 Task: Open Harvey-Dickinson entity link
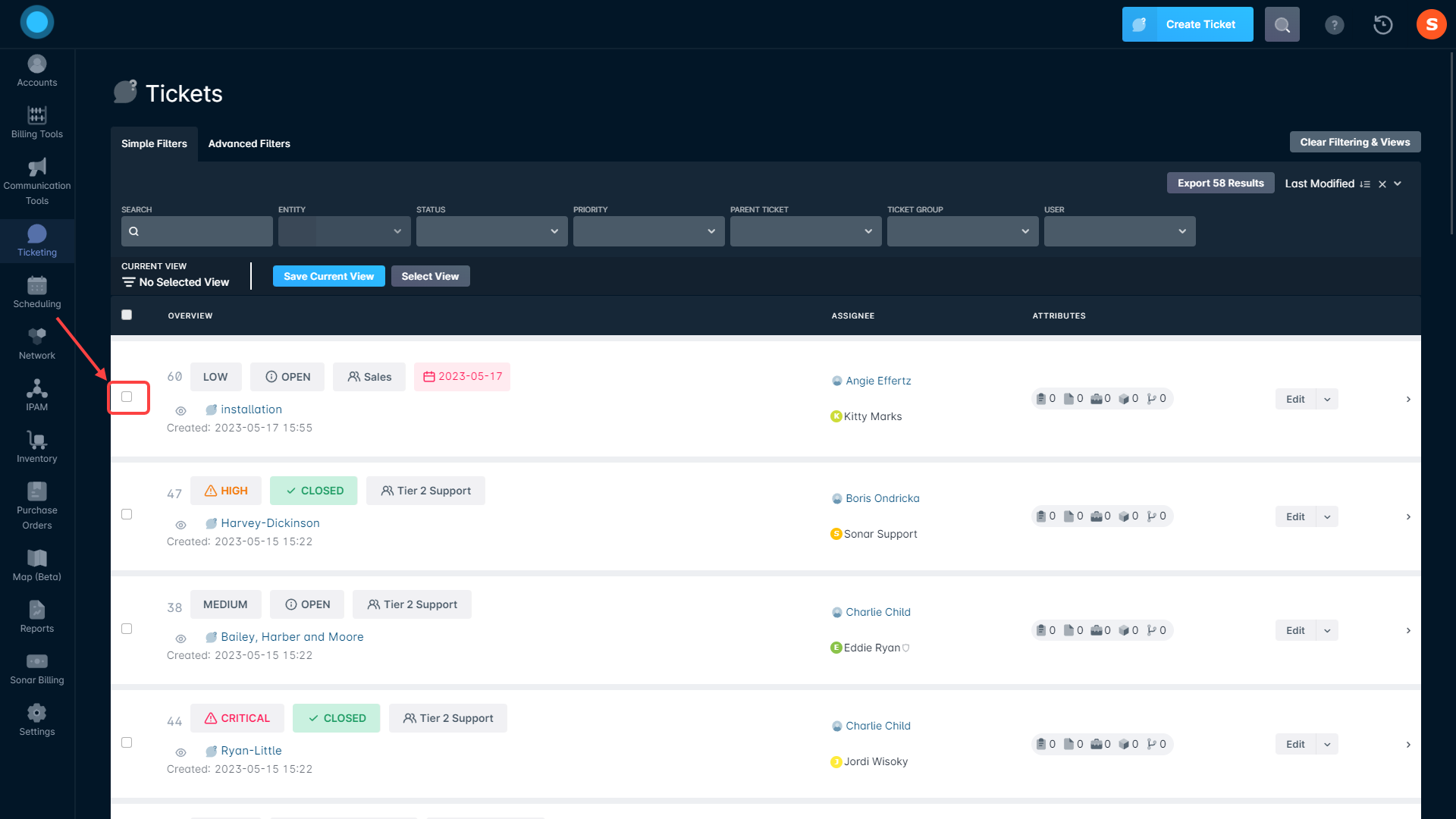coord(270,523)
